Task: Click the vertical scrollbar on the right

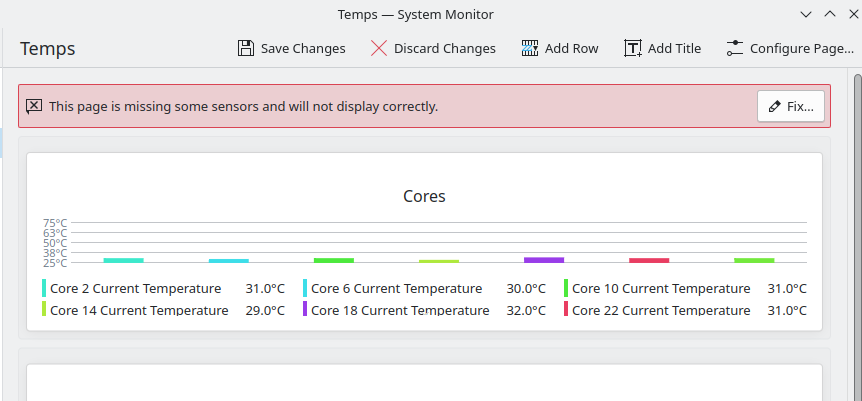Action: pos(857,200)
